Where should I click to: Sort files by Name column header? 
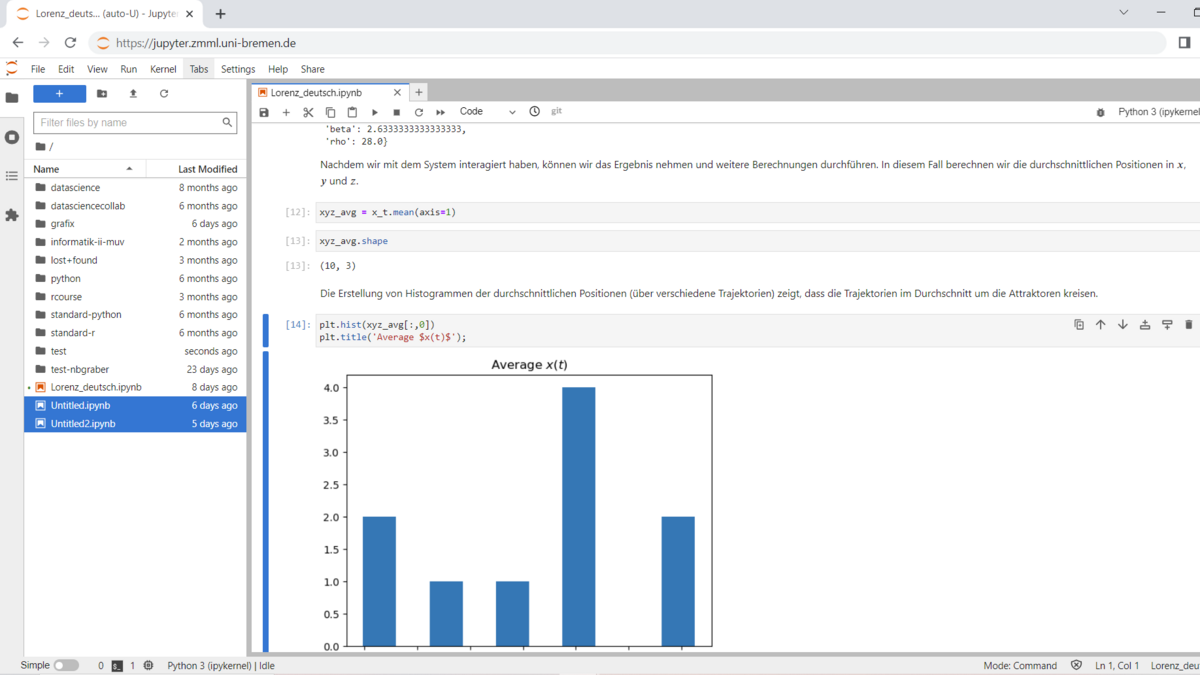pos(84,169)
